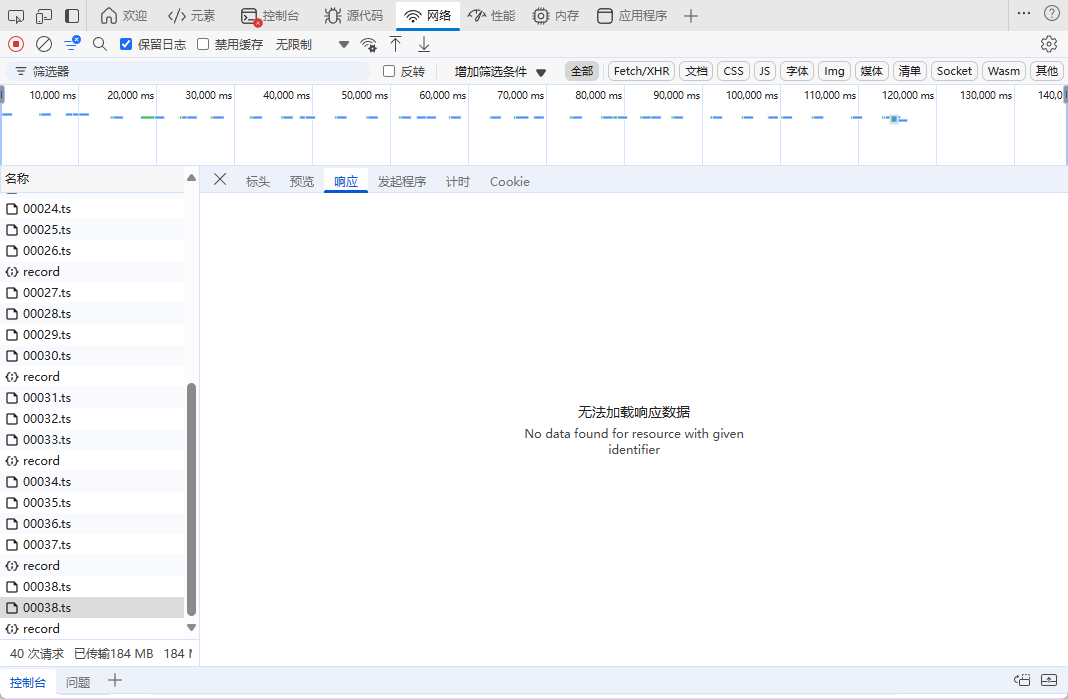Viewport: 1068px width, 699px height.
Task: Click the gauge icon of the 性能 tab
Action: pos(477,16)
